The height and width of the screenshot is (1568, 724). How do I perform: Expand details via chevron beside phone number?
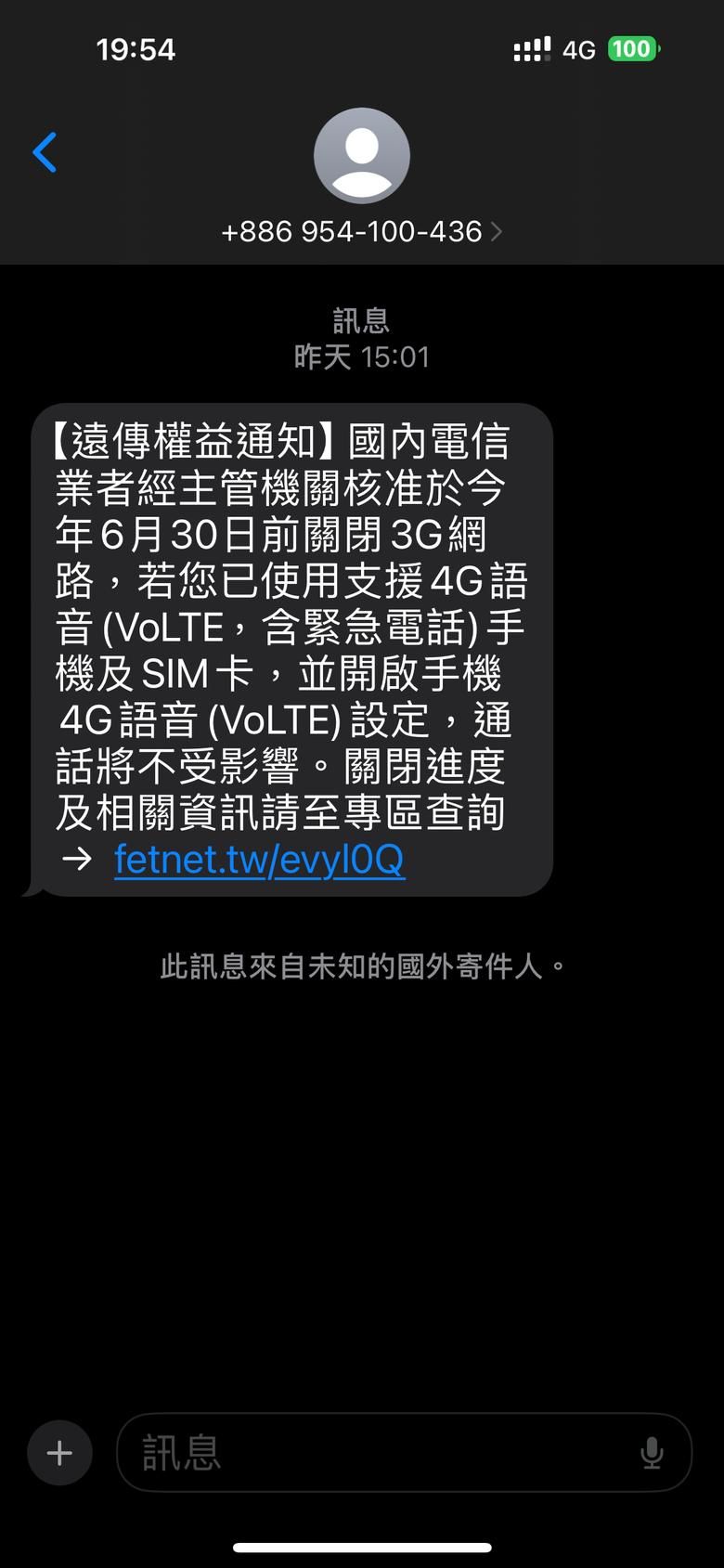[x=497, y=231]
